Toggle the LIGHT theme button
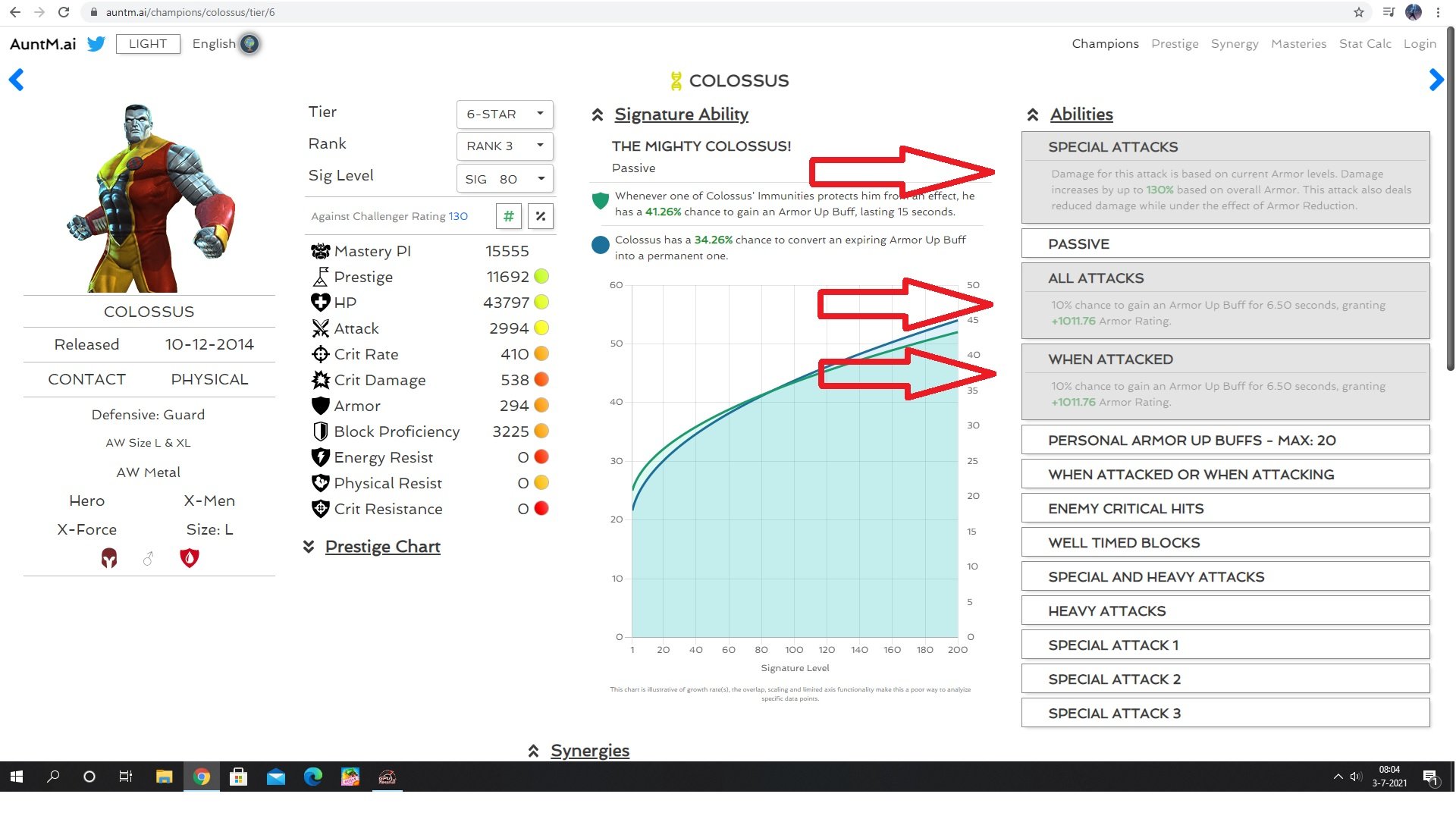Image resolution: width=1456 pixels, height=819 pixels. (148, 44)
